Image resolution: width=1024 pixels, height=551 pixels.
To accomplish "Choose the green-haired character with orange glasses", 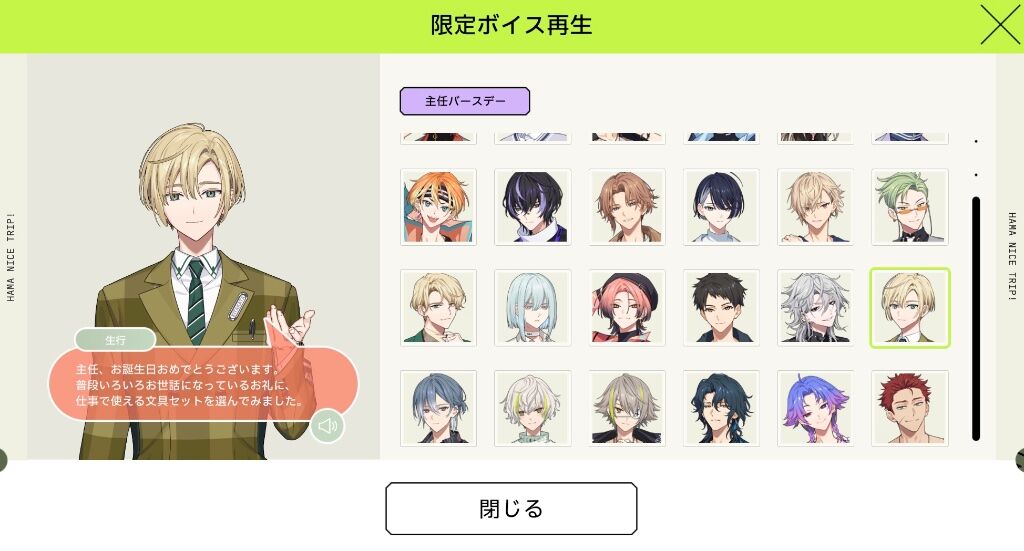I will pyautogui.click(x=910, y=207).
